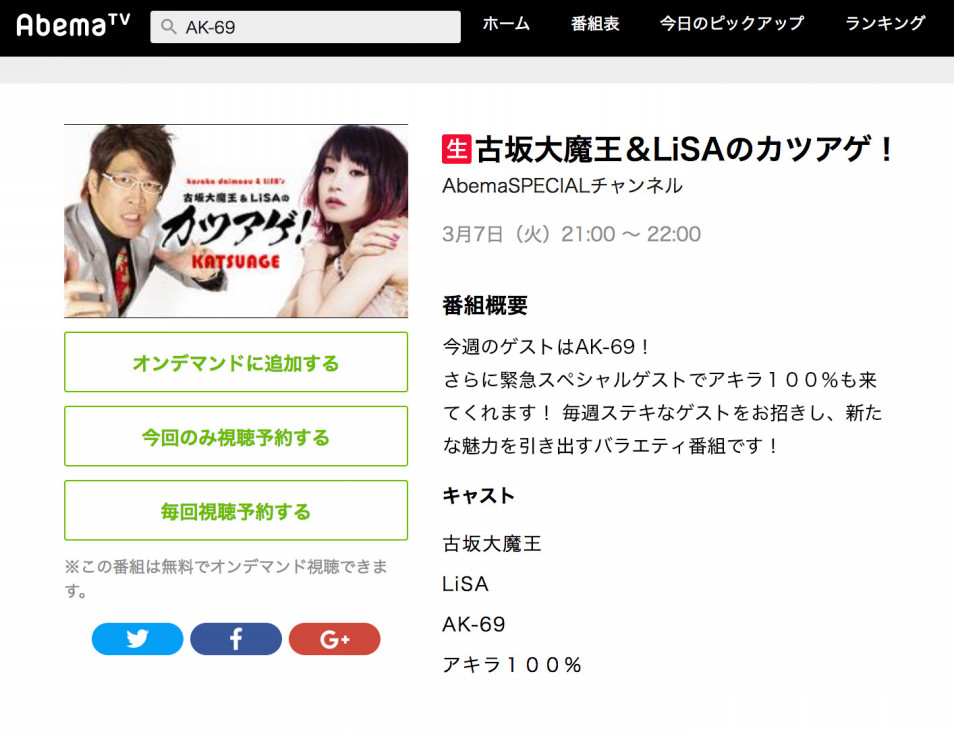Click the red 生 live badge
Image resolution: width=954 pixels, height=732 pixels.
point(456,149)
